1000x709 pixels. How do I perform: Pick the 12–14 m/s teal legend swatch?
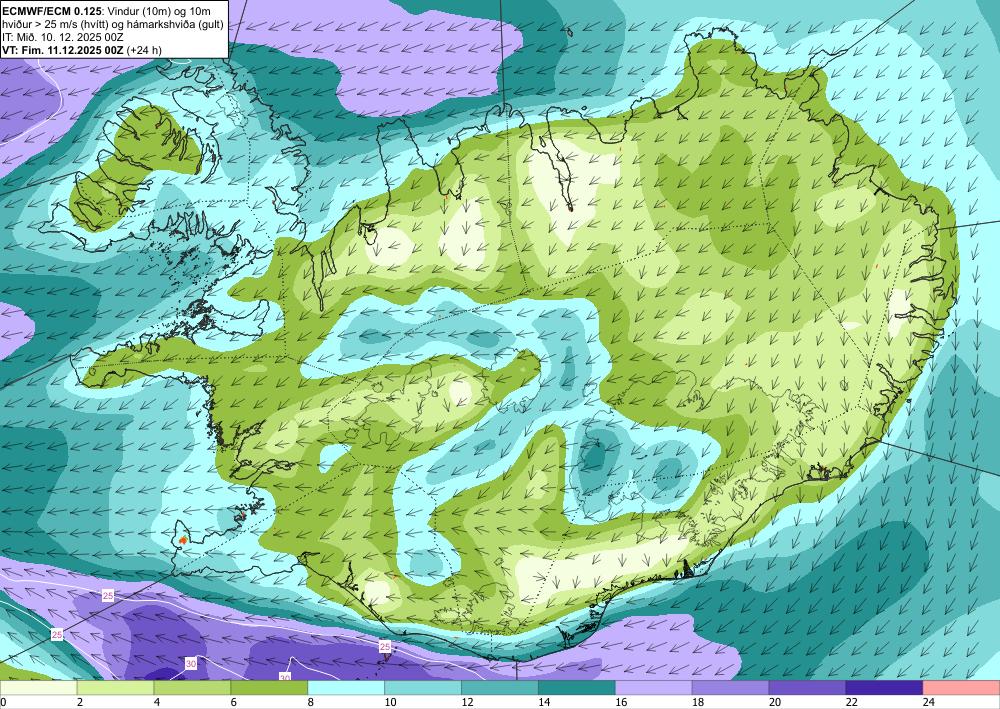click(x=500, y=688)
